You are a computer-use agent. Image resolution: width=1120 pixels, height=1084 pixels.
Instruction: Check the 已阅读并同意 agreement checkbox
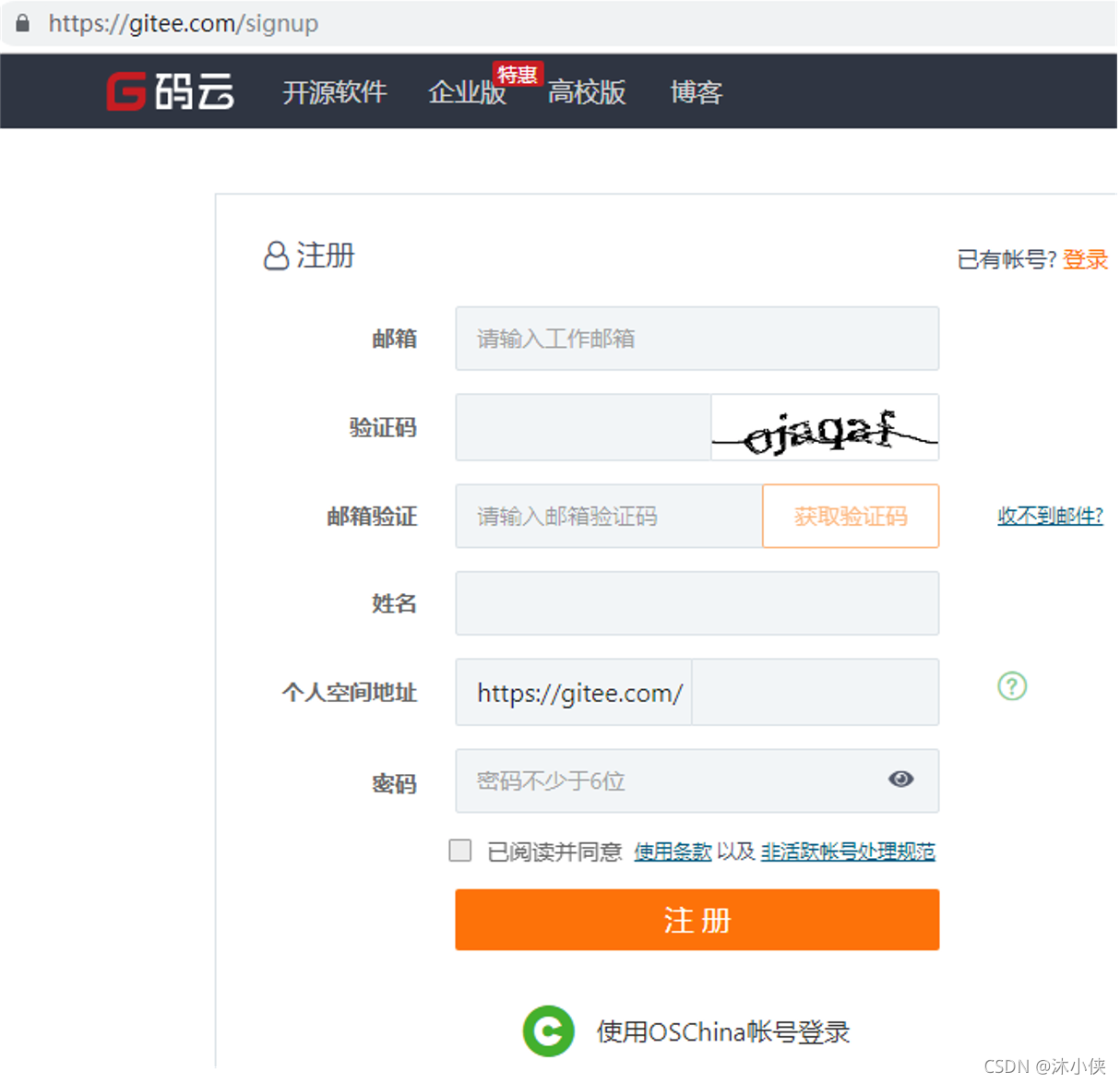[459, 850]
